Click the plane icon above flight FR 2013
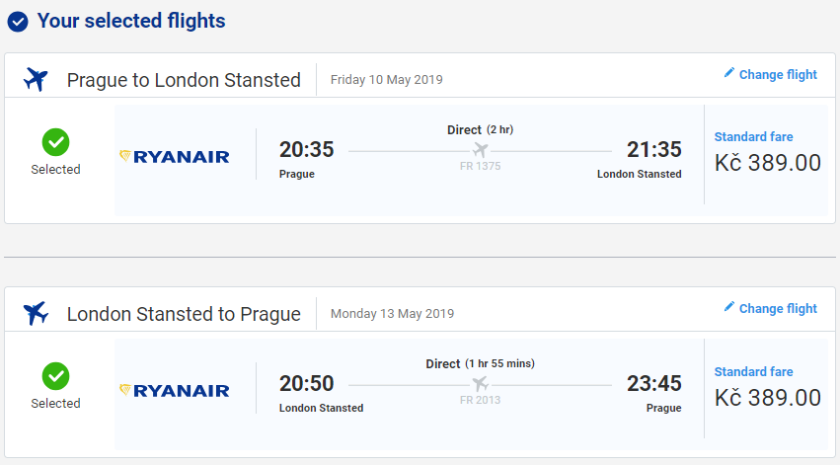This screenshot has height=465, width=840. [480, 384]
